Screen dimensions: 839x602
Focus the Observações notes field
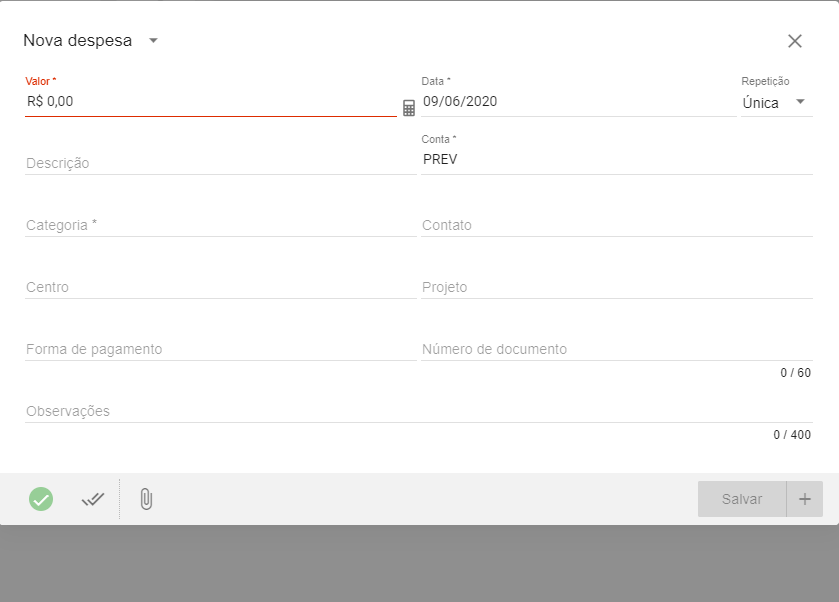(418, 411)
